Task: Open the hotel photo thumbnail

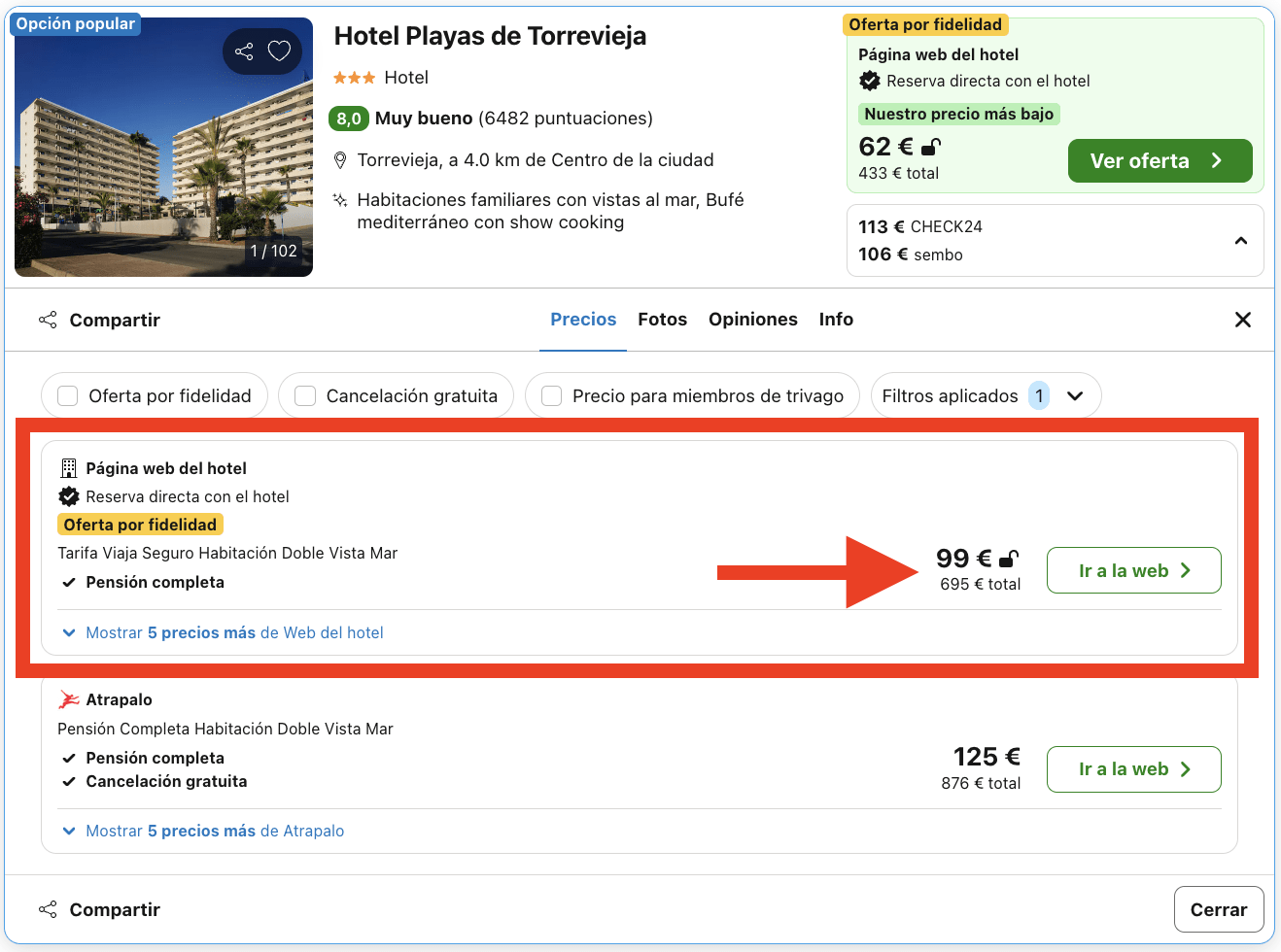Action: [163, 148]
